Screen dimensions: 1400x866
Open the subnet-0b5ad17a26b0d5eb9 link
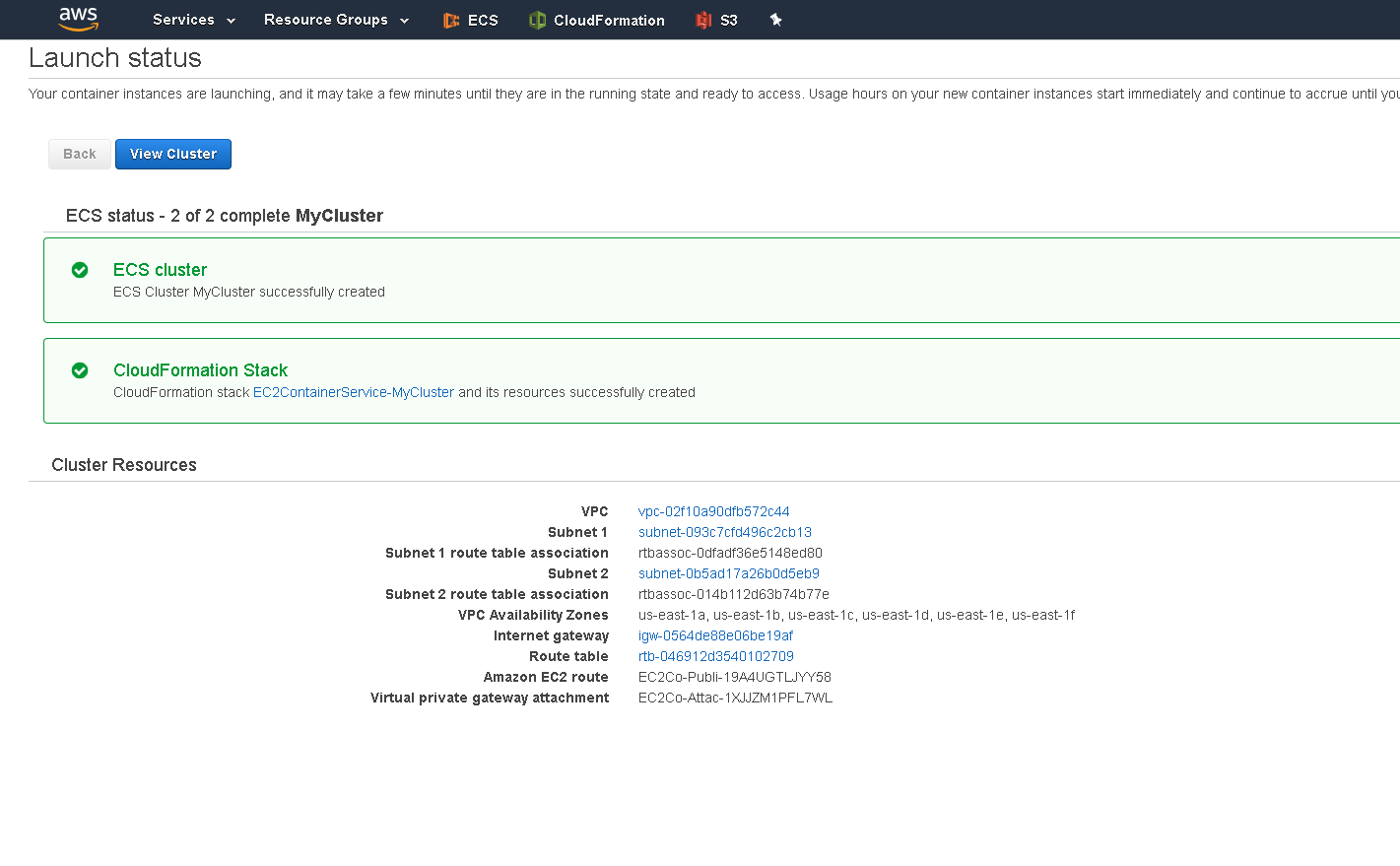[729, 573]
